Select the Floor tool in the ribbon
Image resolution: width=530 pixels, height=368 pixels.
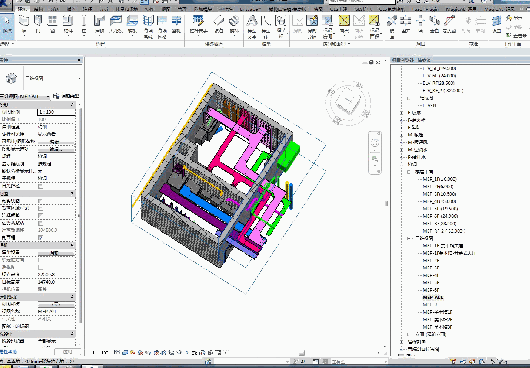tap(132, 24)
